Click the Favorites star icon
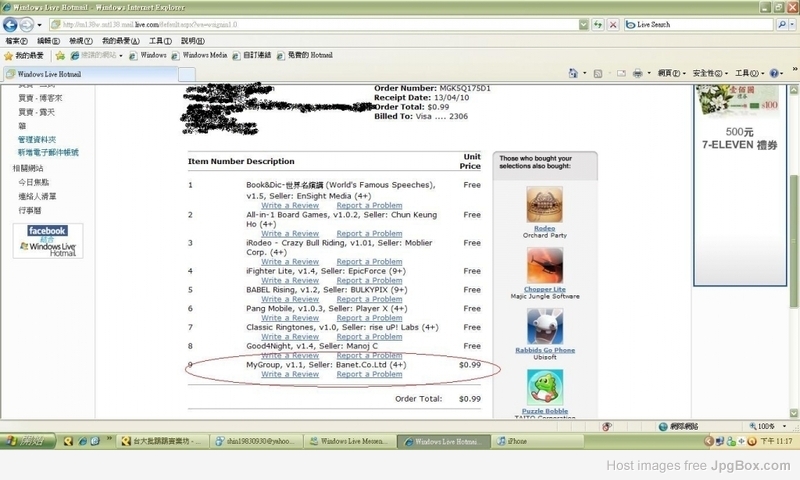The height and width of the screenshot is (480, 800). tap(9, 56)
